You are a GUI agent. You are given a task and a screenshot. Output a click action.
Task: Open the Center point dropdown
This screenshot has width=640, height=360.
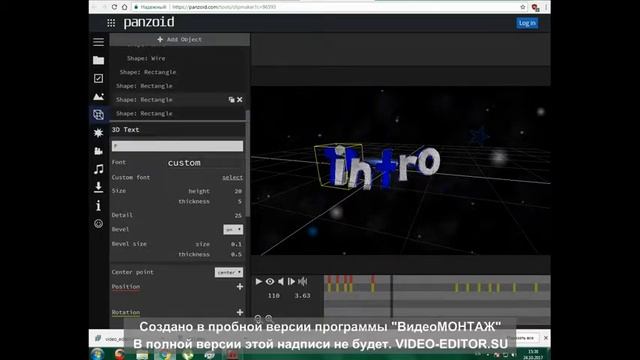(x=229, y=272)
